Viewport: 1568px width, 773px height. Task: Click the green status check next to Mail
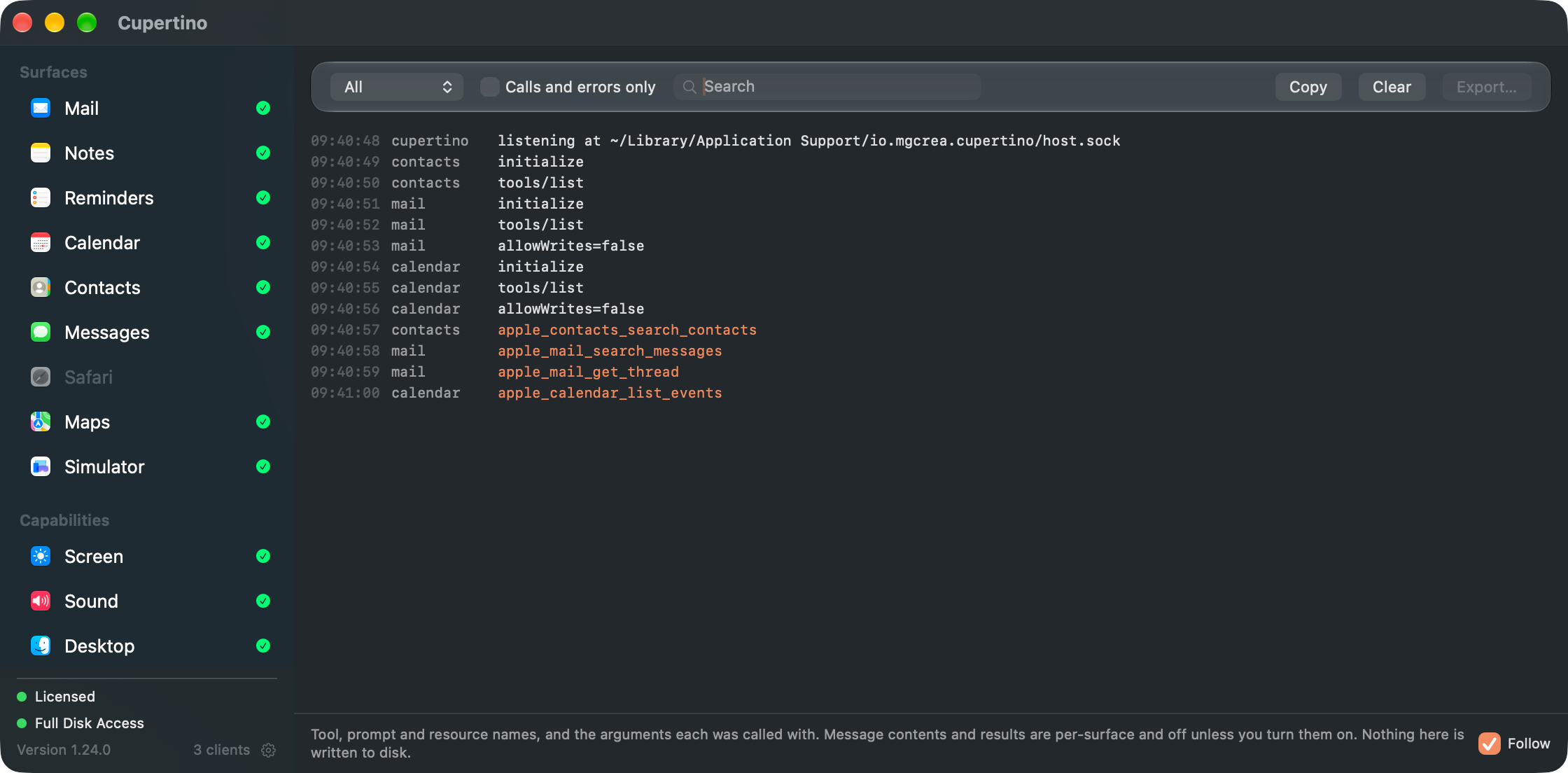point(263,108)
